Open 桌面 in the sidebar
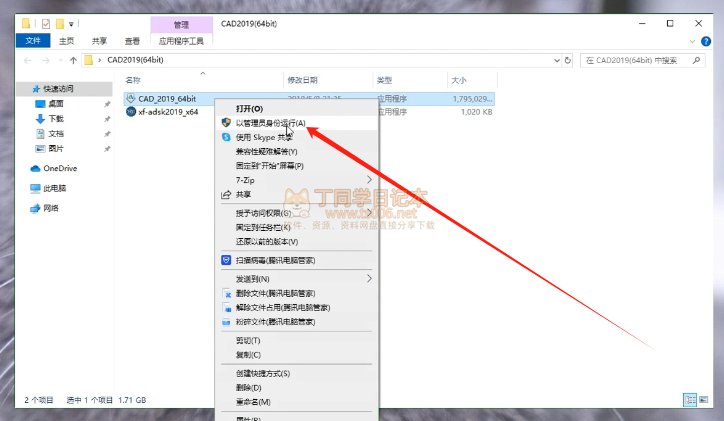724x421 pixels. click(x=56, y=104)
